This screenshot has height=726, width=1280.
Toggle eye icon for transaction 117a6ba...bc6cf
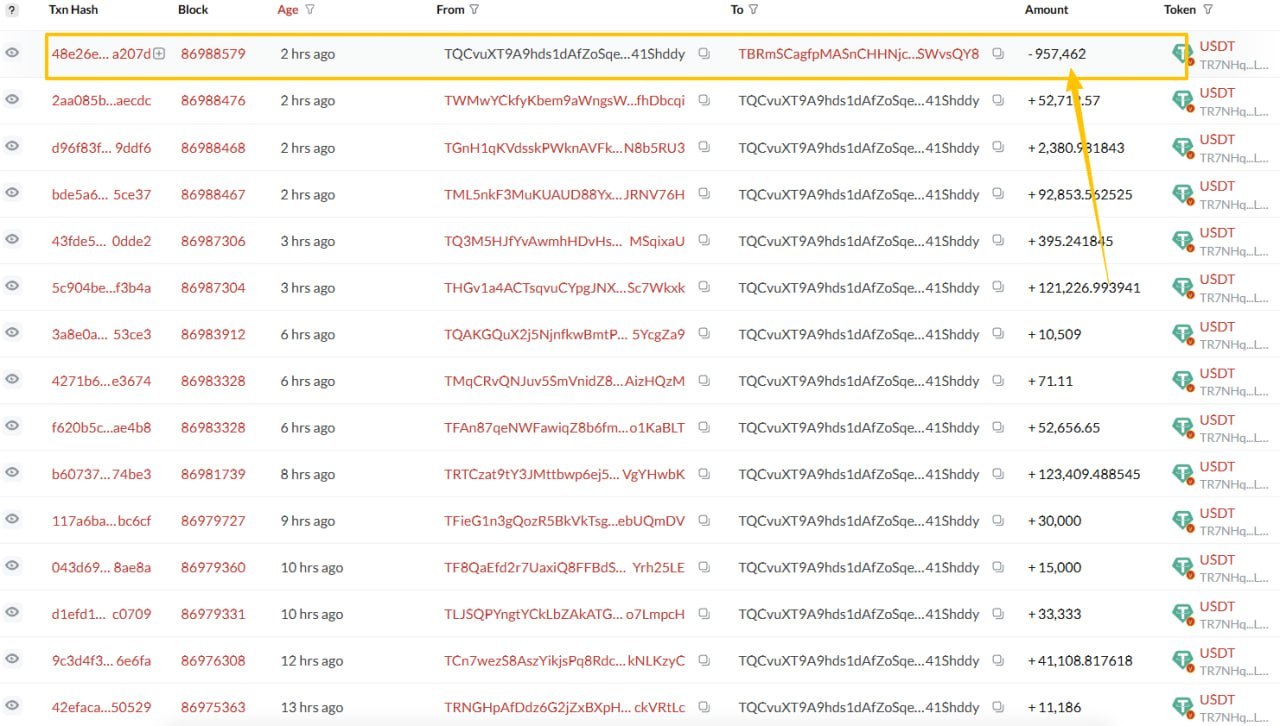tap(12, 520)
